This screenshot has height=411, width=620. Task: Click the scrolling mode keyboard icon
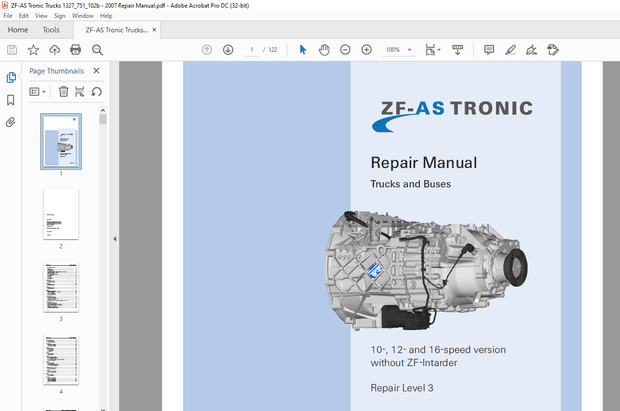pyautogui.click(x=457, y=50)
